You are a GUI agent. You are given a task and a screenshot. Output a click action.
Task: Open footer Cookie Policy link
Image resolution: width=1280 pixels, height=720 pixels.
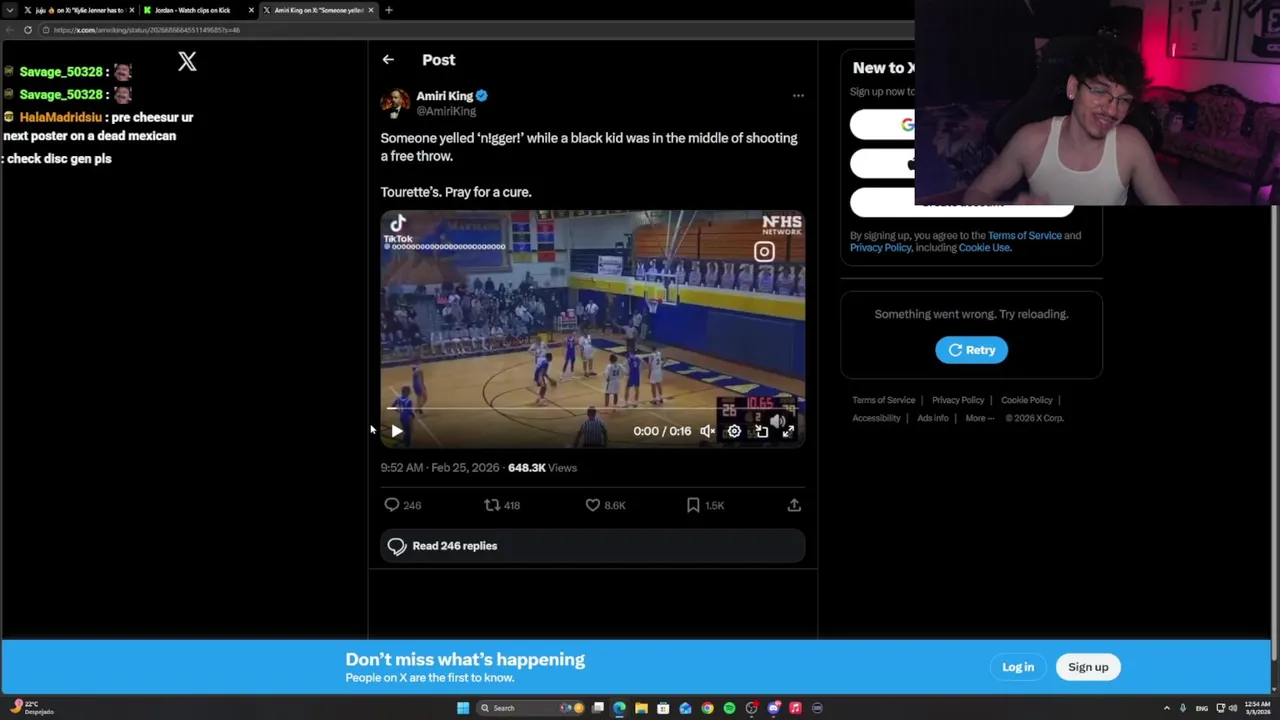(1026, 400)
